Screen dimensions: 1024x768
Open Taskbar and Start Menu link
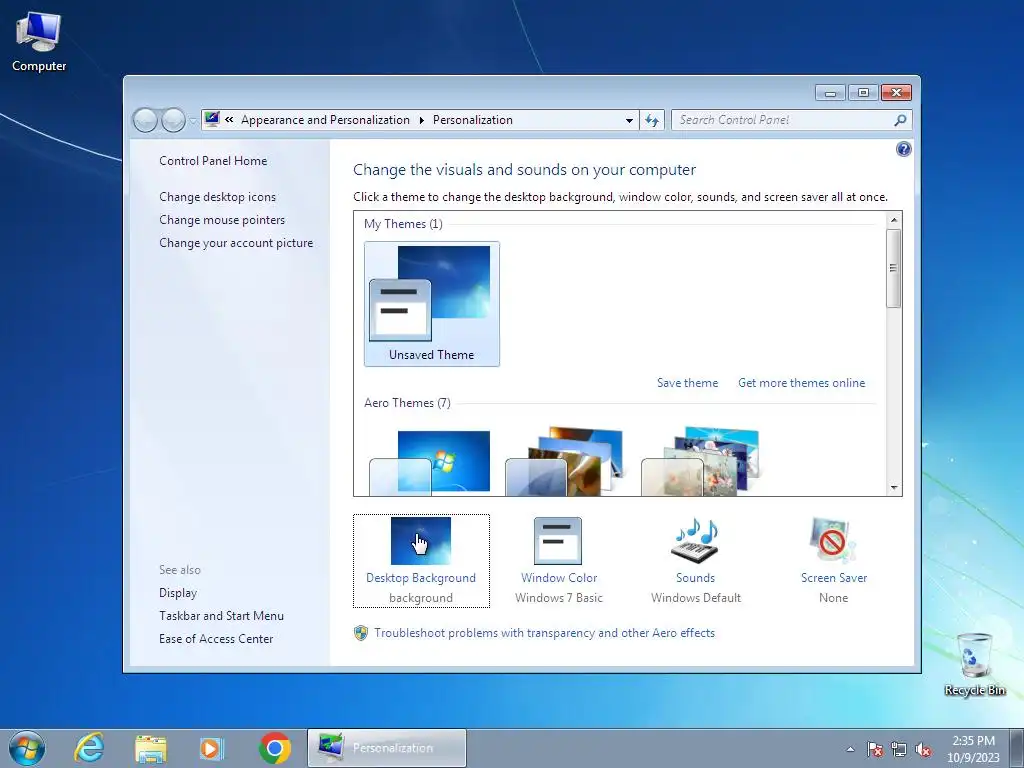click(221, 616)
